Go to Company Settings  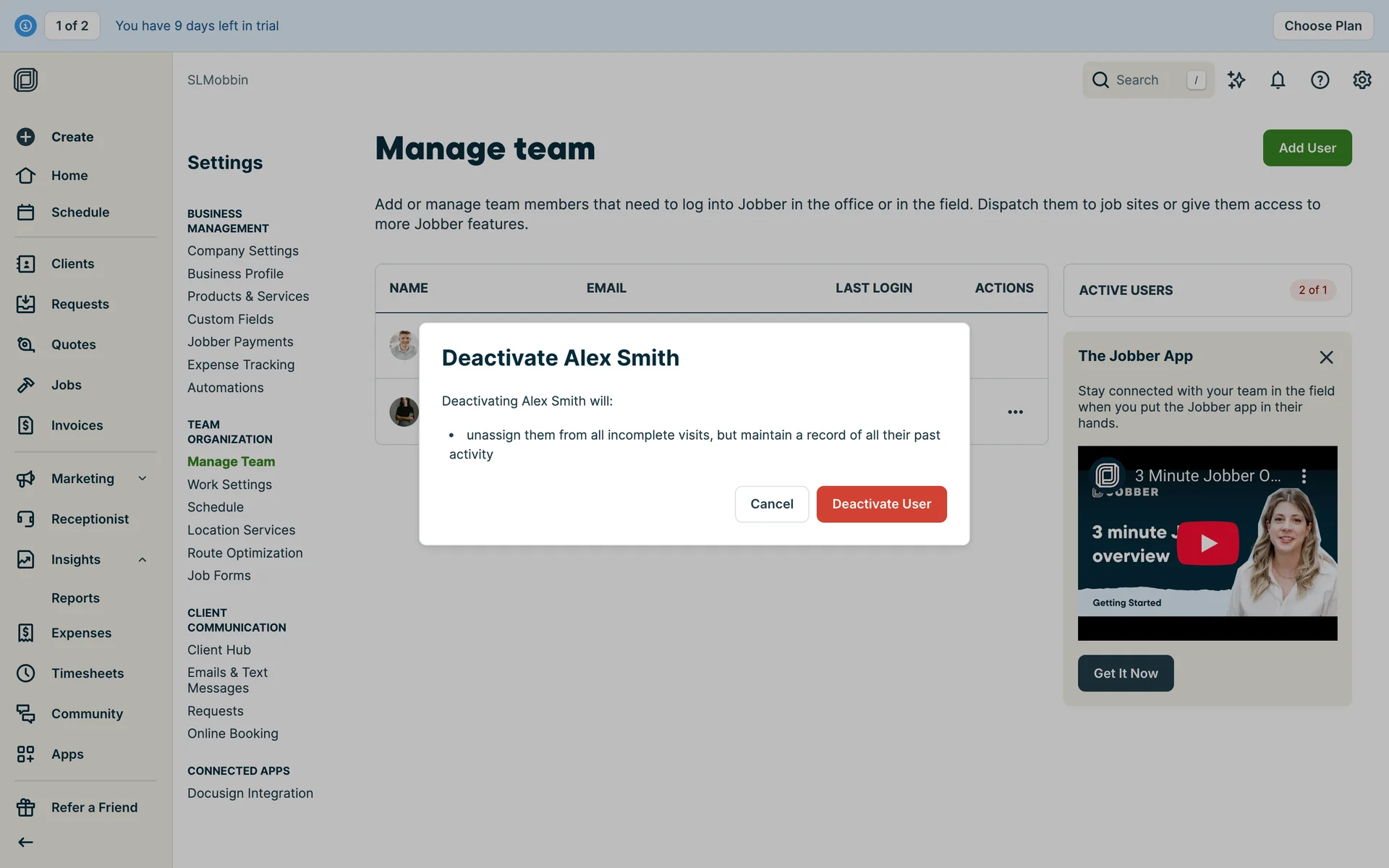click(x=242, y=251)
